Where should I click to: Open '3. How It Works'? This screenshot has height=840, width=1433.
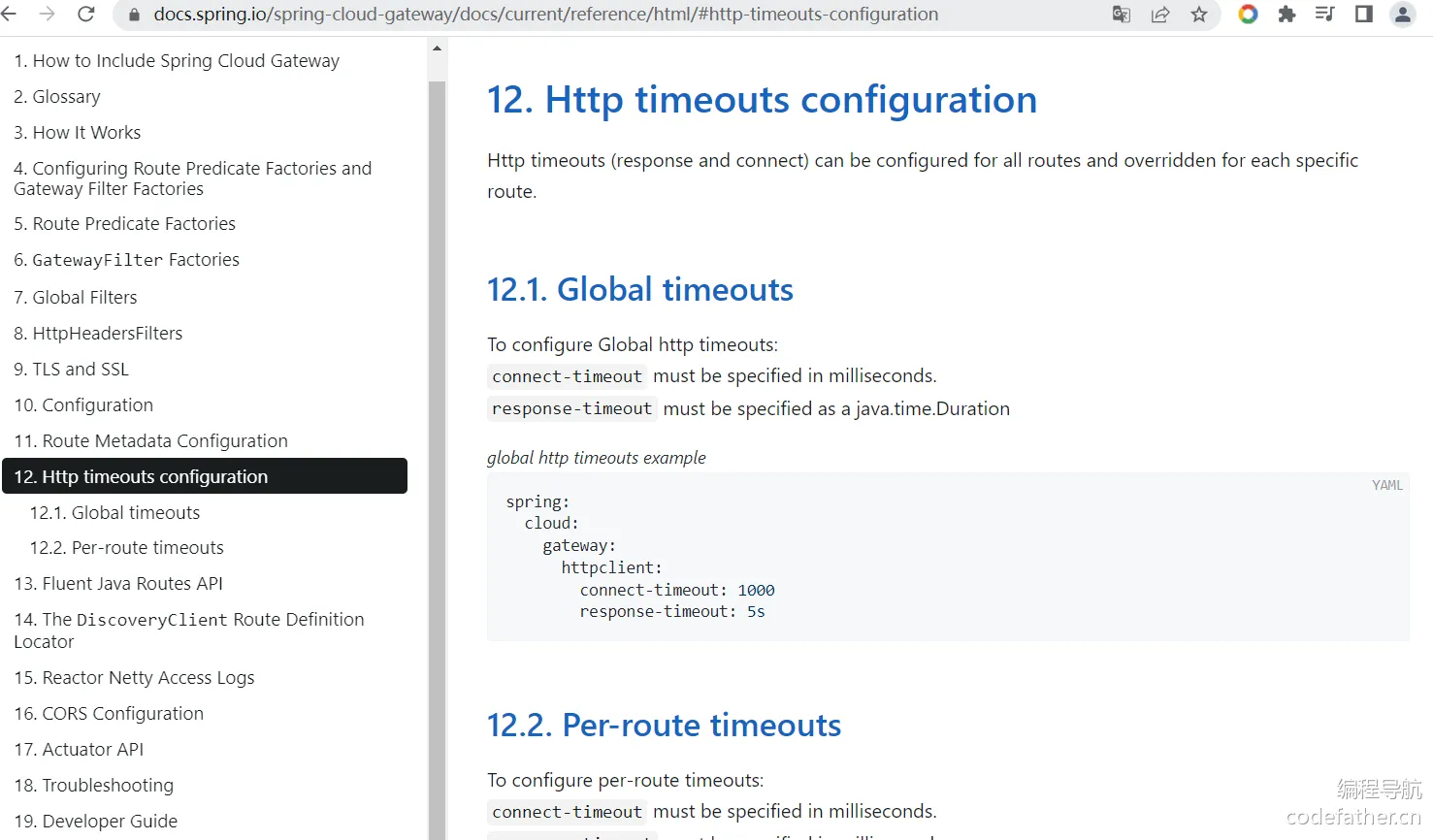point(78,133)
